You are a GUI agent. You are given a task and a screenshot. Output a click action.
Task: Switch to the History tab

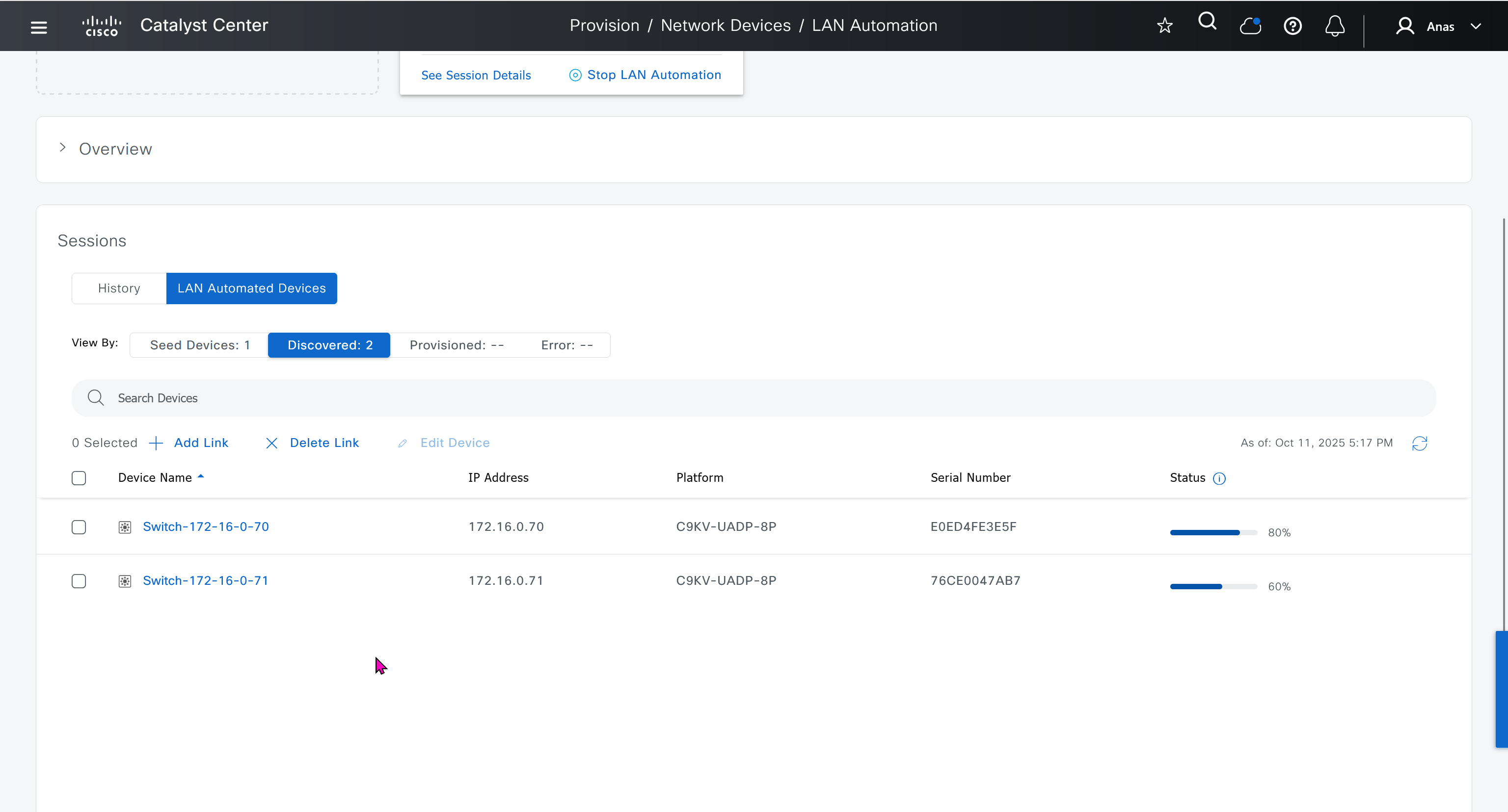coord(119,288)
